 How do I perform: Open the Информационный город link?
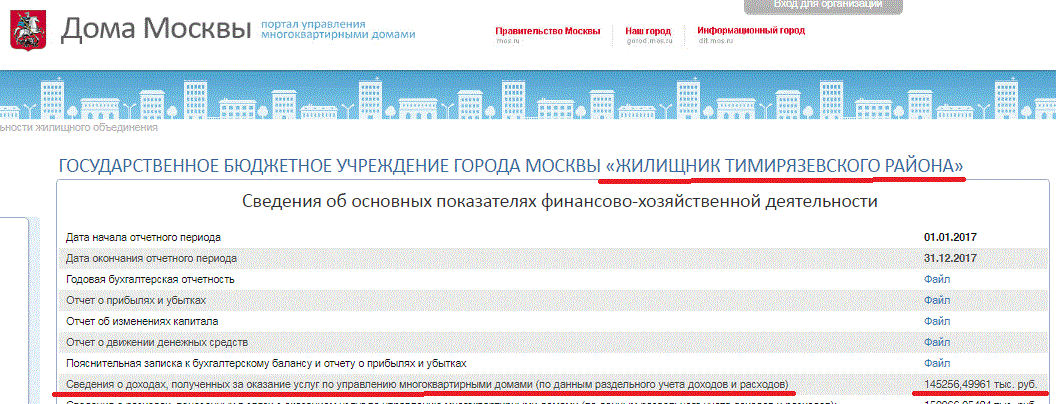(751, 31)
